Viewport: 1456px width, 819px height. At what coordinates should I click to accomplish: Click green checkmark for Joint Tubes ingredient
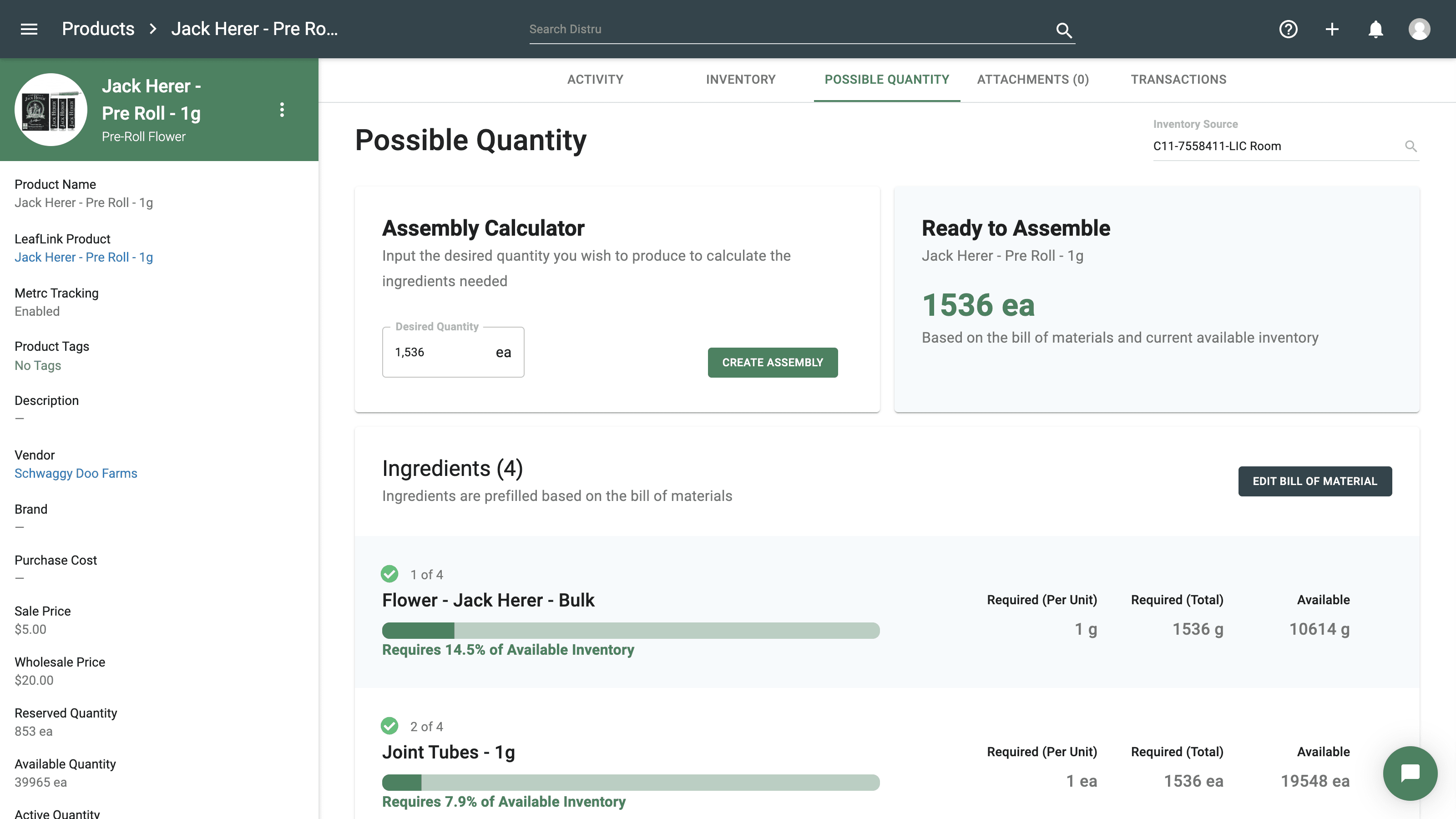pyautogui.click(x=389, y=726)
